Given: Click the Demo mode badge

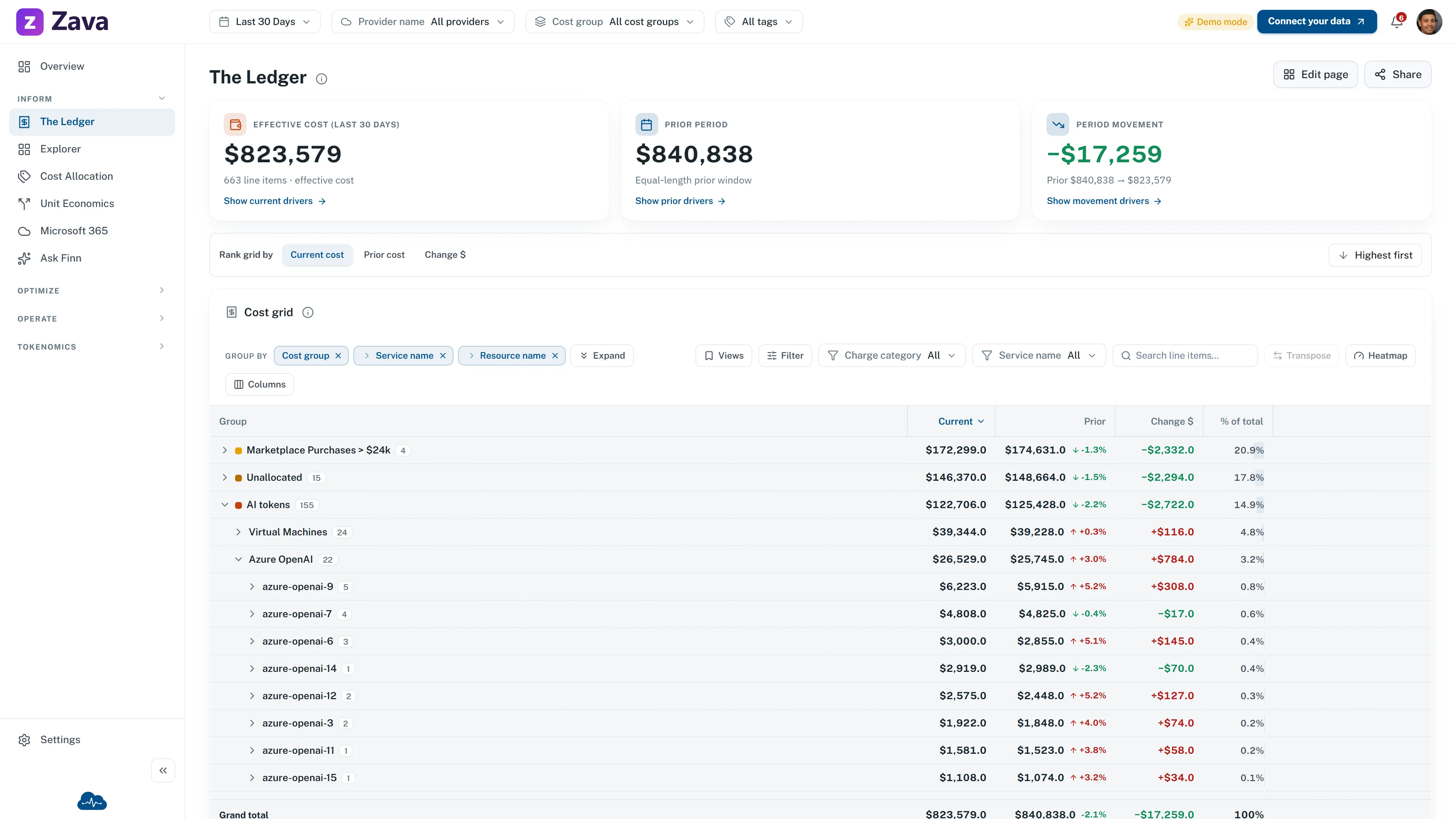Looking at the screenshot, I should click(1216, 22).
